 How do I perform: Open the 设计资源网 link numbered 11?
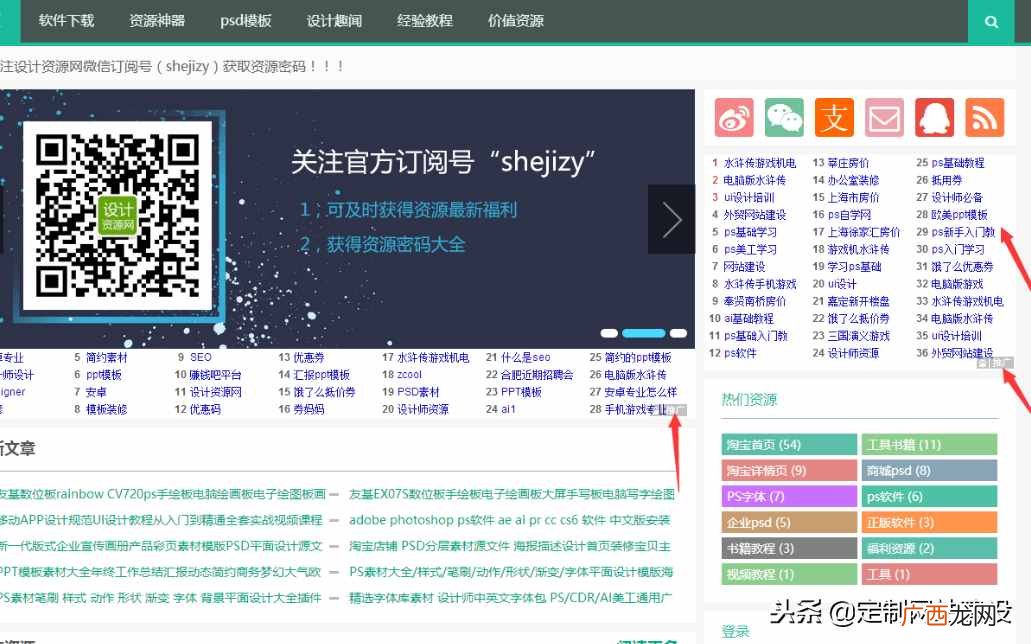pos(215,391)
